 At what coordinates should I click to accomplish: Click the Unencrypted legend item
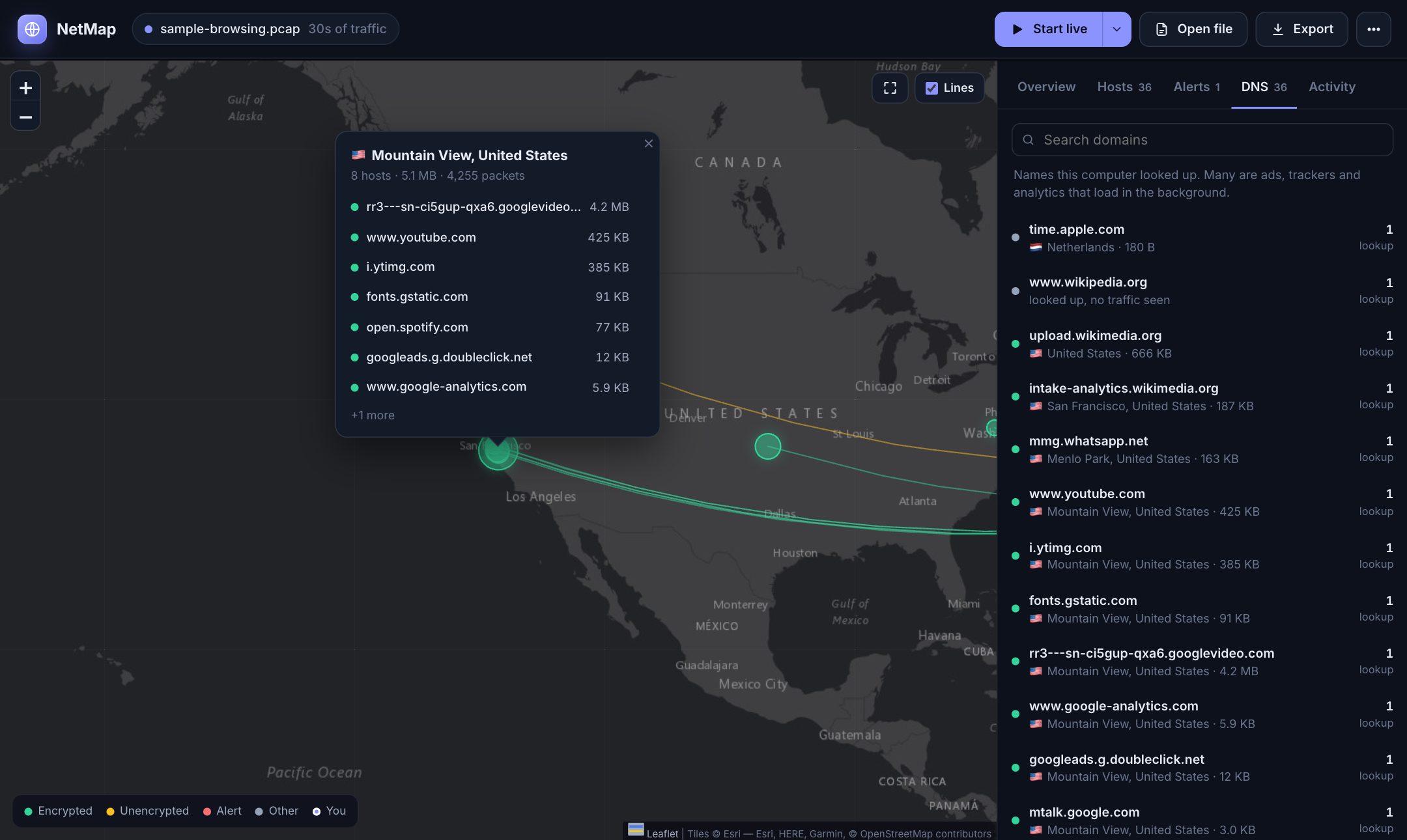tap(147, 811)
